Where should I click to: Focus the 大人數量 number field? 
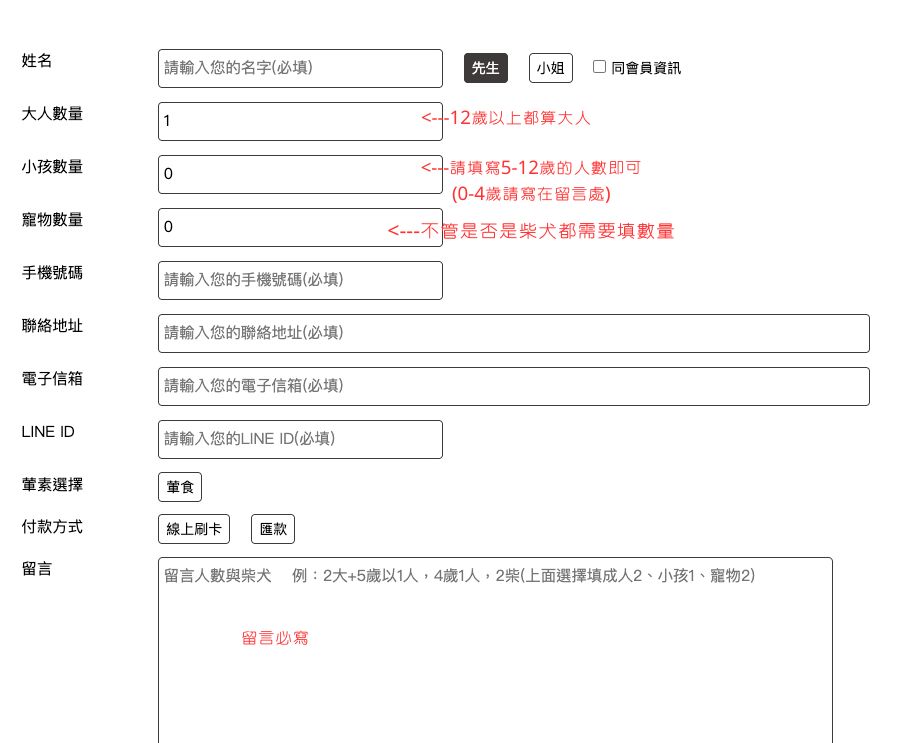300,121
